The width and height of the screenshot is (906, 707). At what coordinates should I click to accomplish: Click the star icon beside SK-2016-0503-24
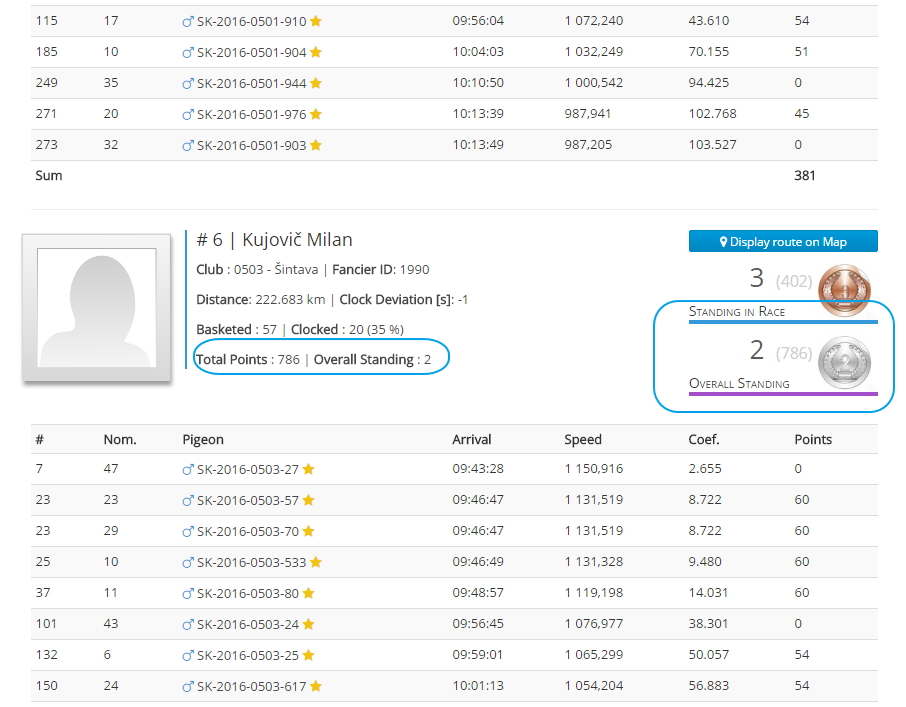[309, 624]
